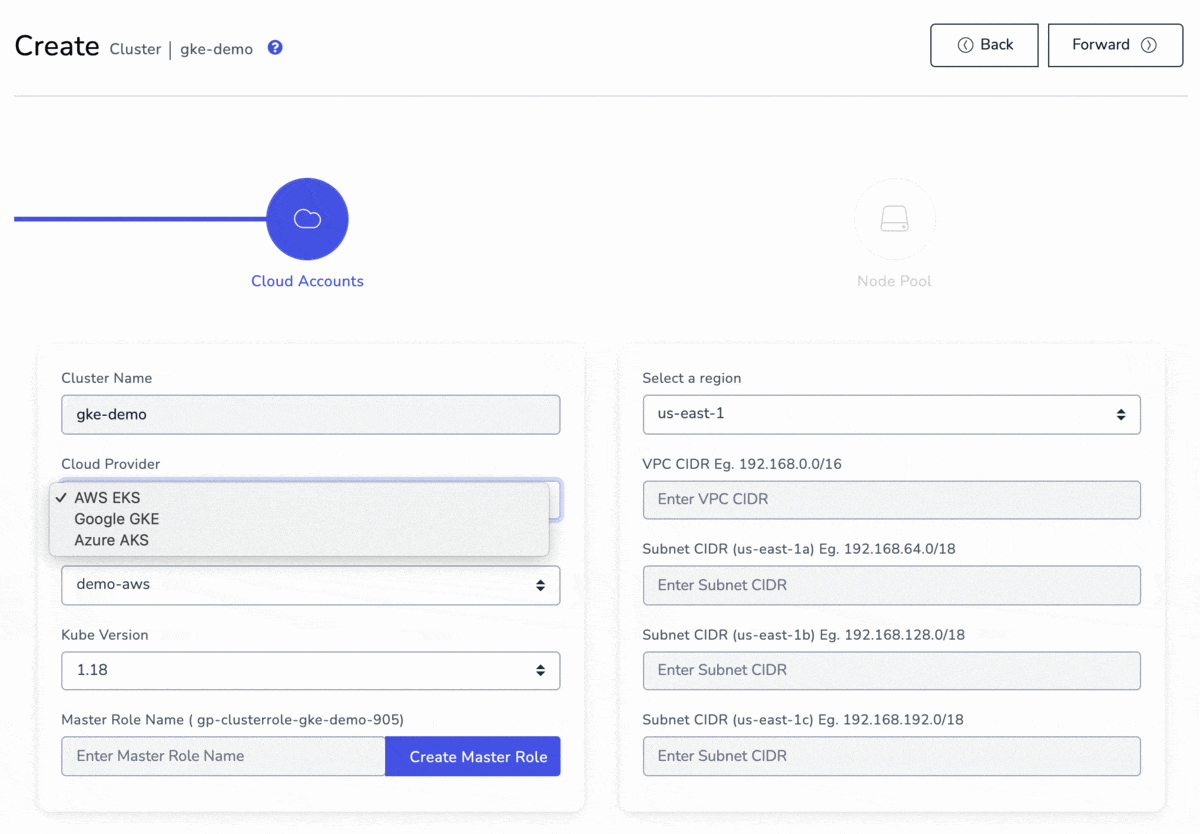
Task: Click the help question mark icon
Action: (275, 47)
